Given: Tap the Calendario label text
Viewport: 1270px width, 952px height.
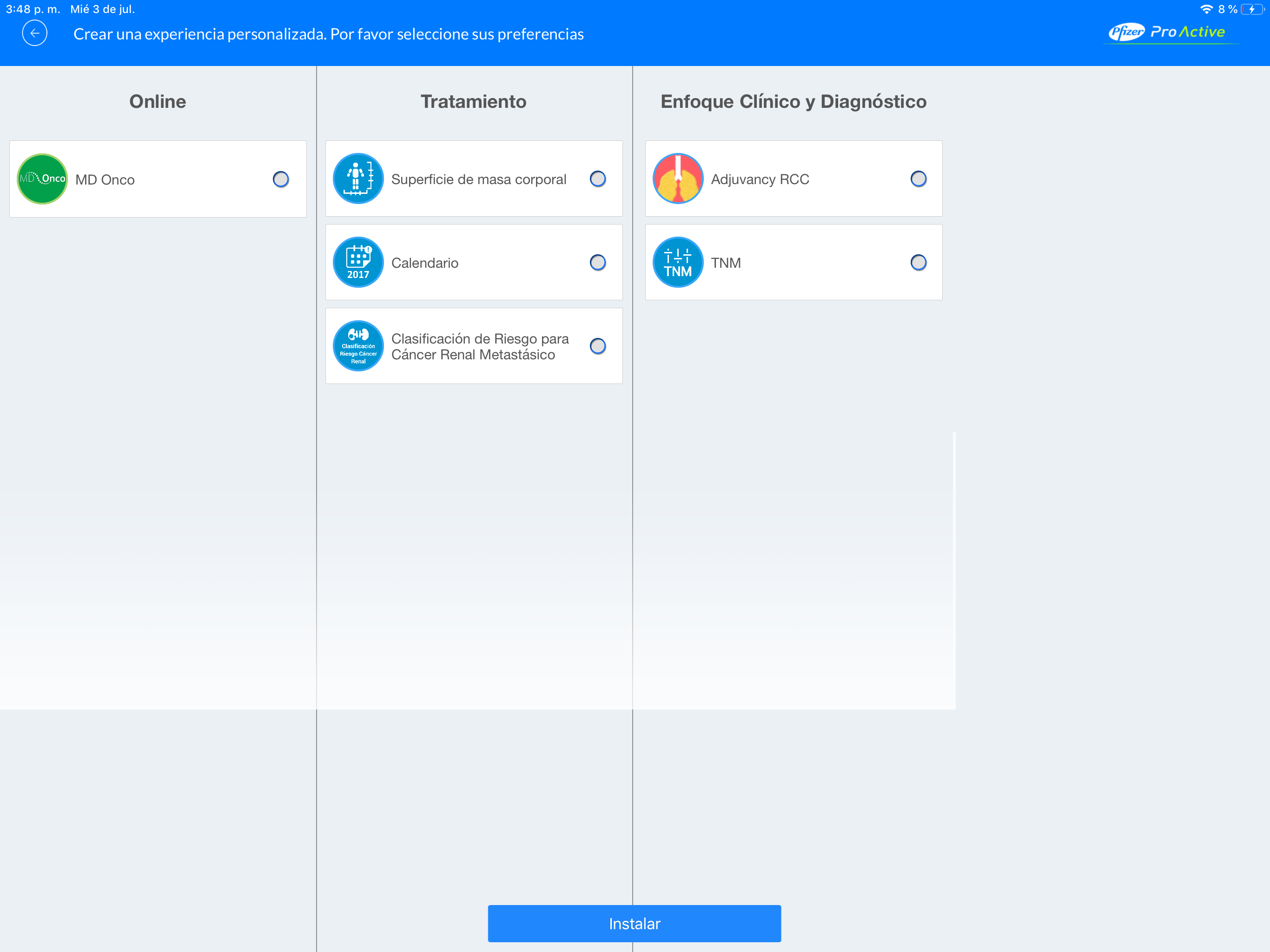Looking at the screenshot, I should click(425, 263).
